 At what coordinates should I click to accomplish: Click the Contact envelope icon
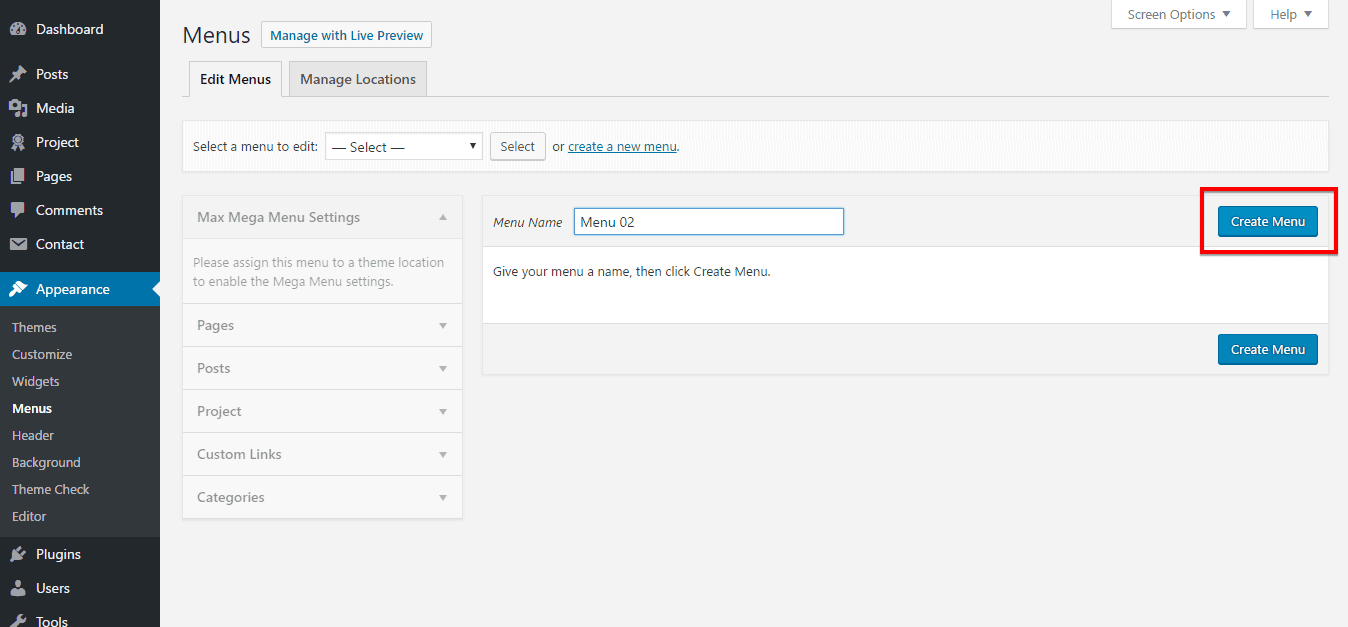20,243
